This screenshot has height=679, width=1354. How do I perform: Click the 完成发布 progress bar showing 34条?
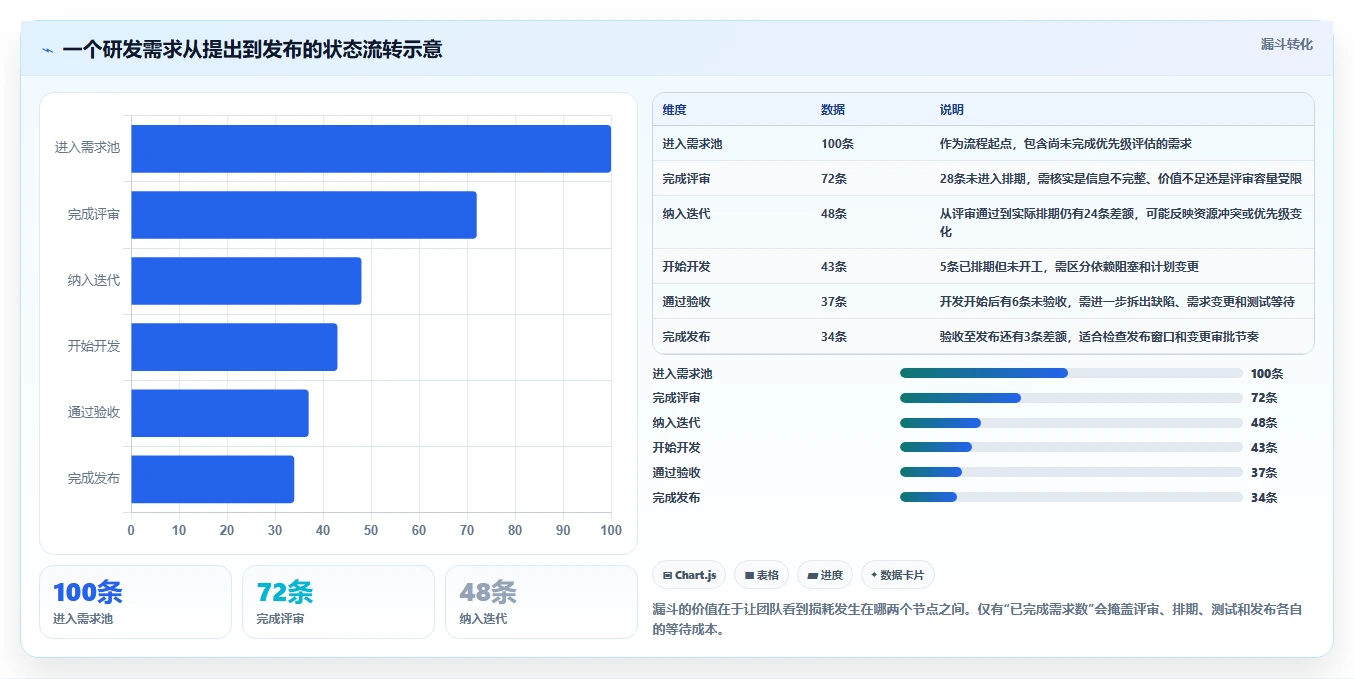(1071, 497)
